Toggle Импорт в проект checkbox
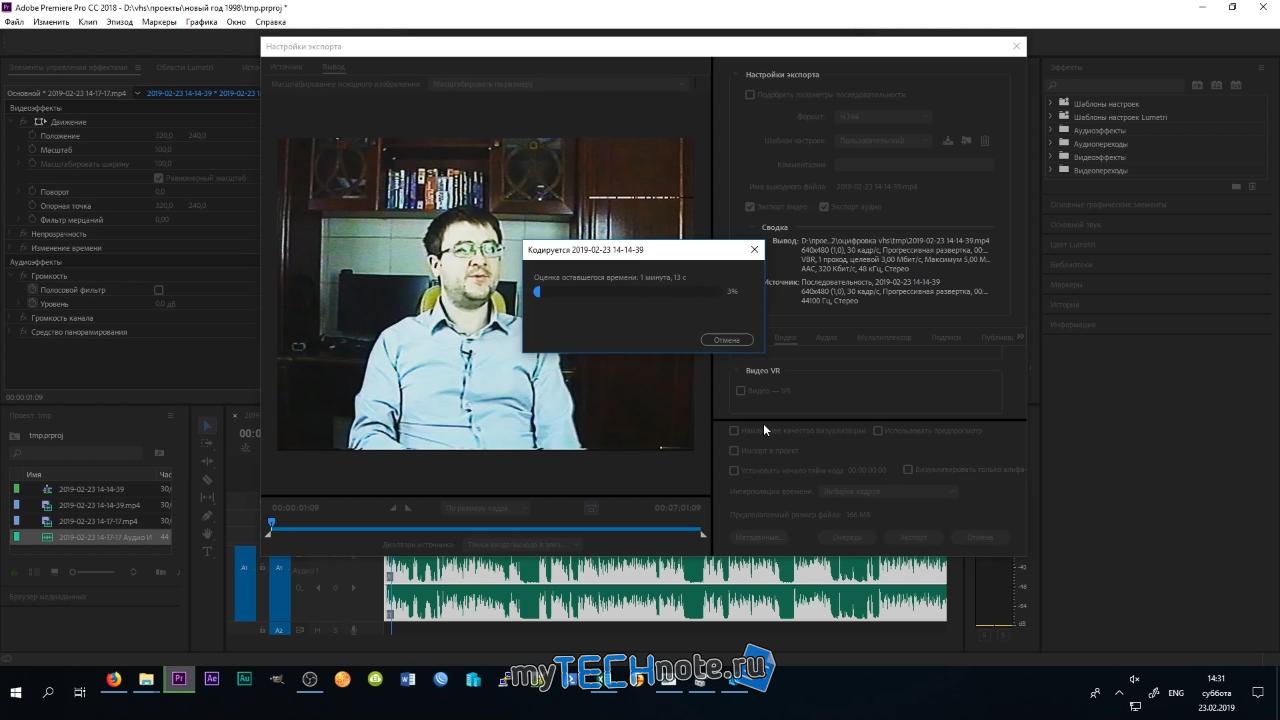 734,451
